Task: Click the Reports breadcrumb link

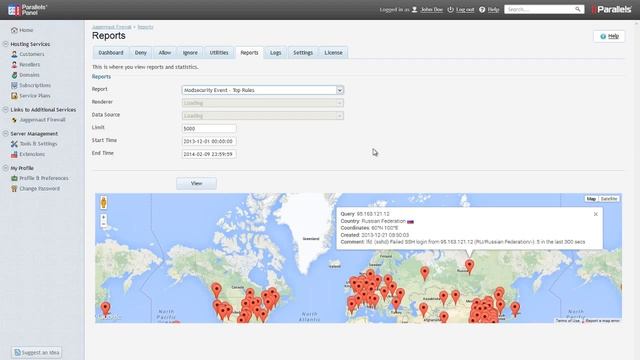Action: coord(145,27)
